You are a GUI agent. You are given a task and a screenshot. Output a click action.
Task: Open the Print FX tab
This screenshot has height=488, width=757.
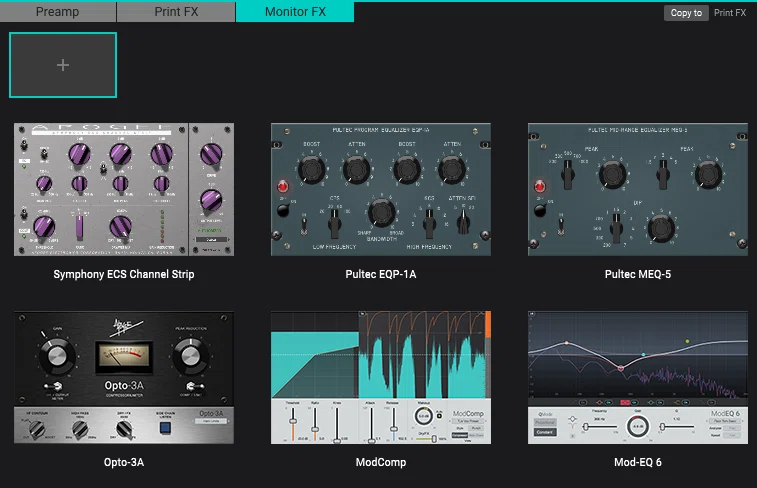coord(176,12)
